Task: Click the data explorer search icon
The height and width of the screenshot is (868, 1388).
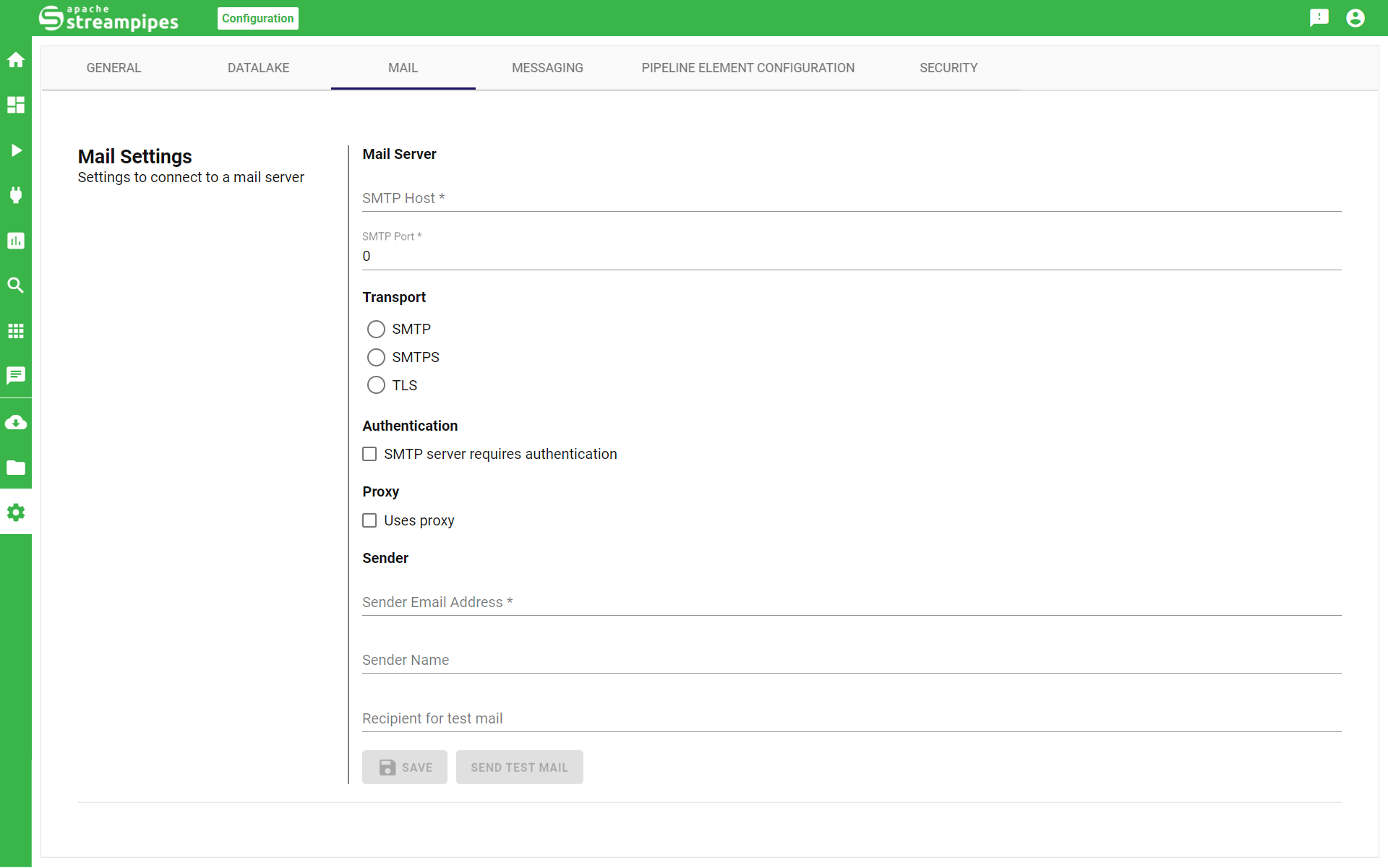Action: [15, 285]
